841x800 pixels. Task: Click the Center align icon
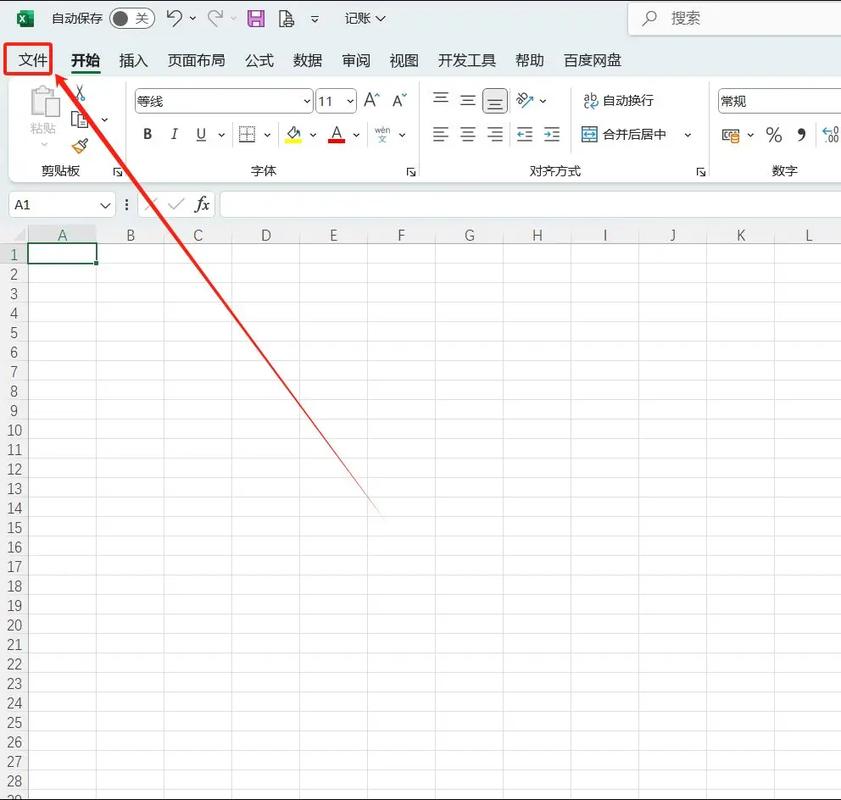468,134
